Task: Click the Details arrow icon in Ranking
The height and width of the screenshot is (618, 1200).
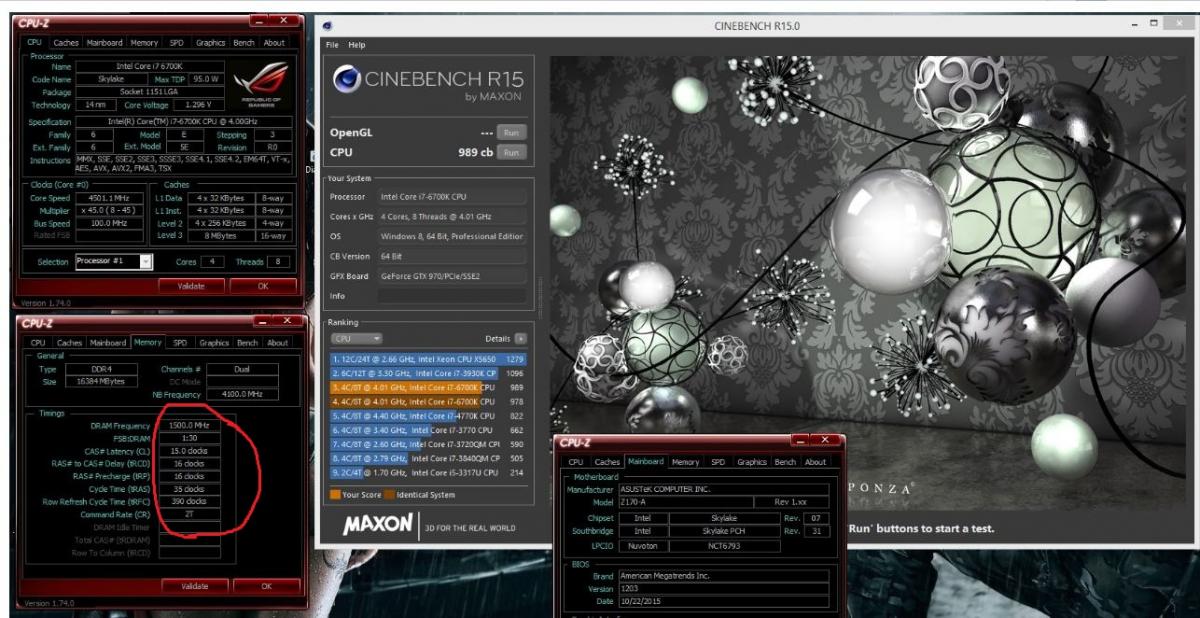Action: [x=520, y=339]
